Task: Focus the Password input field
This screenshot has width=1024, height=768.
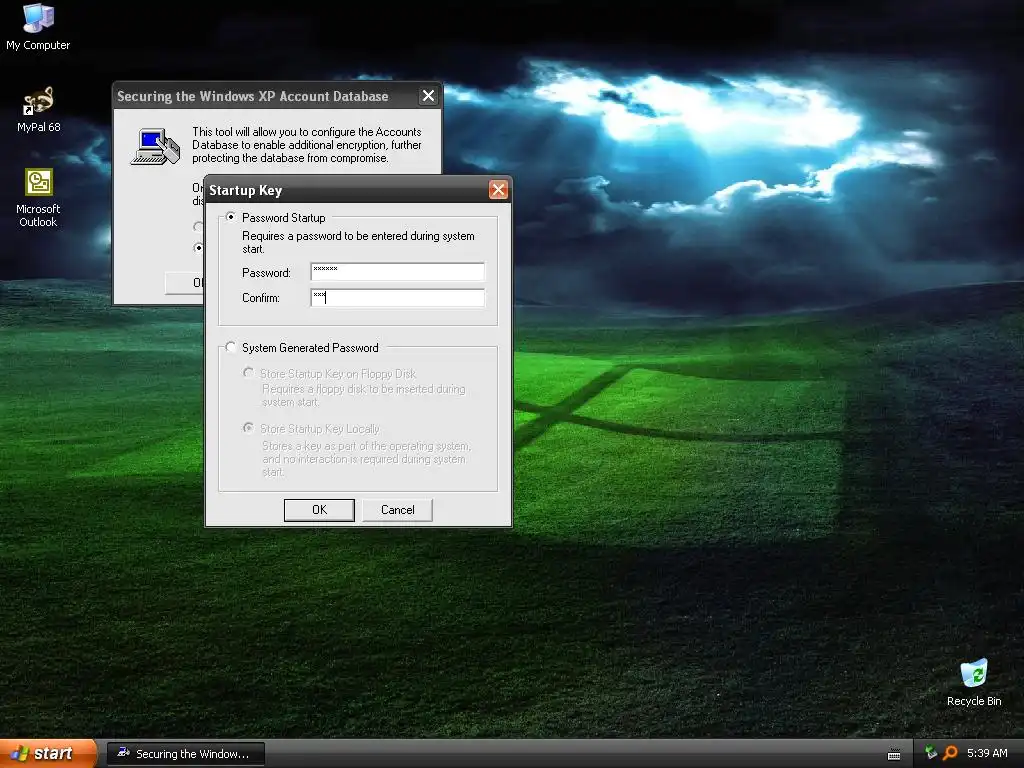Action: (398, 272)
